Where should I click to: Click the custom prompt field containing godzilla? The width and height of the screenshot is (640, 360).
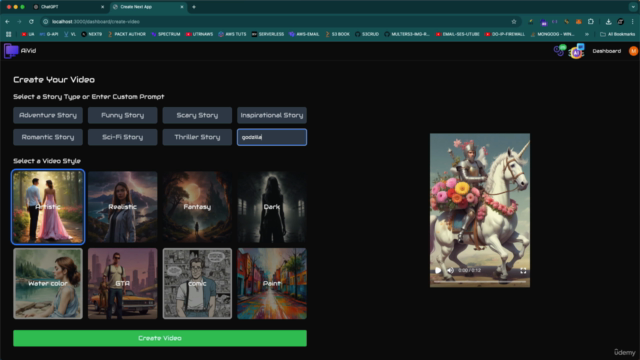point(272,137)
